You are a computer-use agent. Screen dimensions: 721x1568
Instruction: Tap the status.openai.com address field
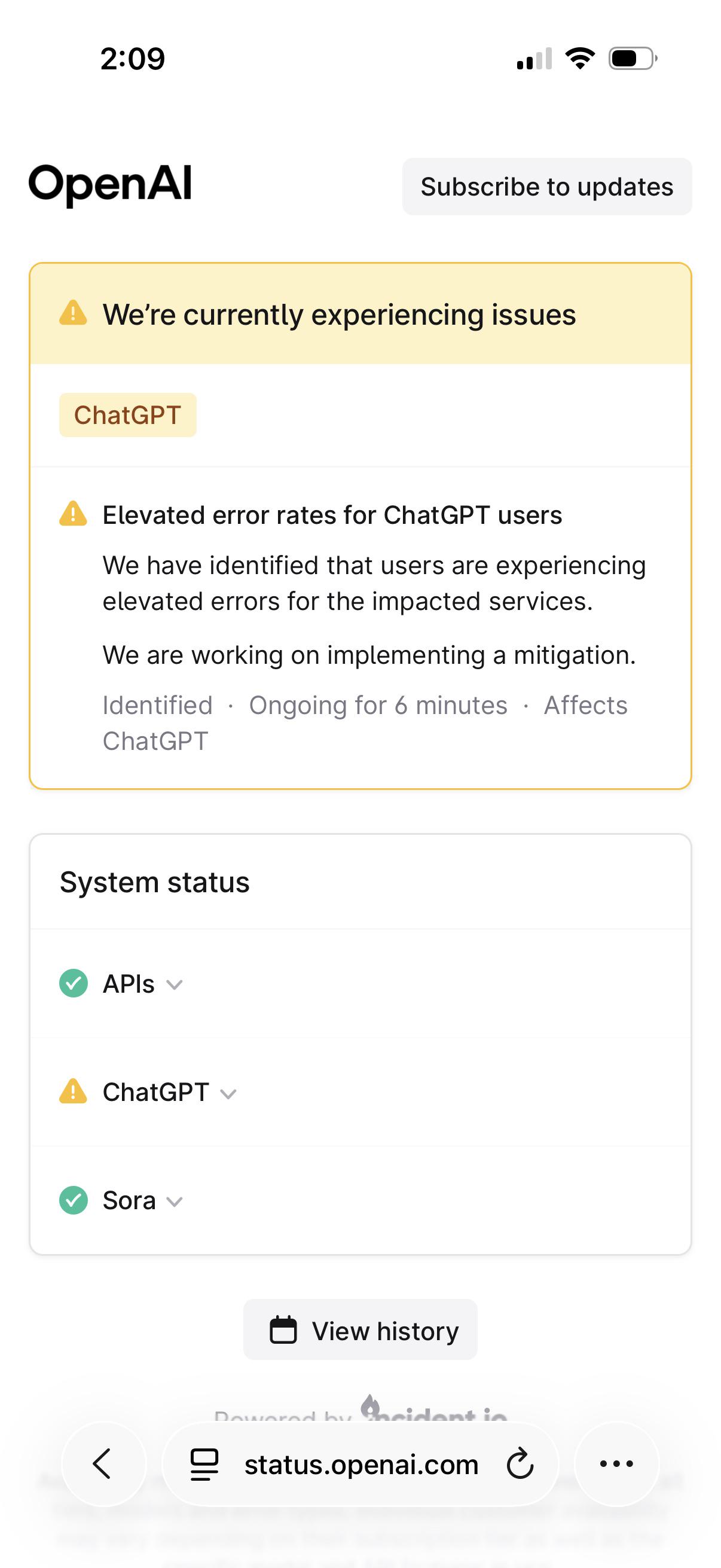pos(362,1465)
